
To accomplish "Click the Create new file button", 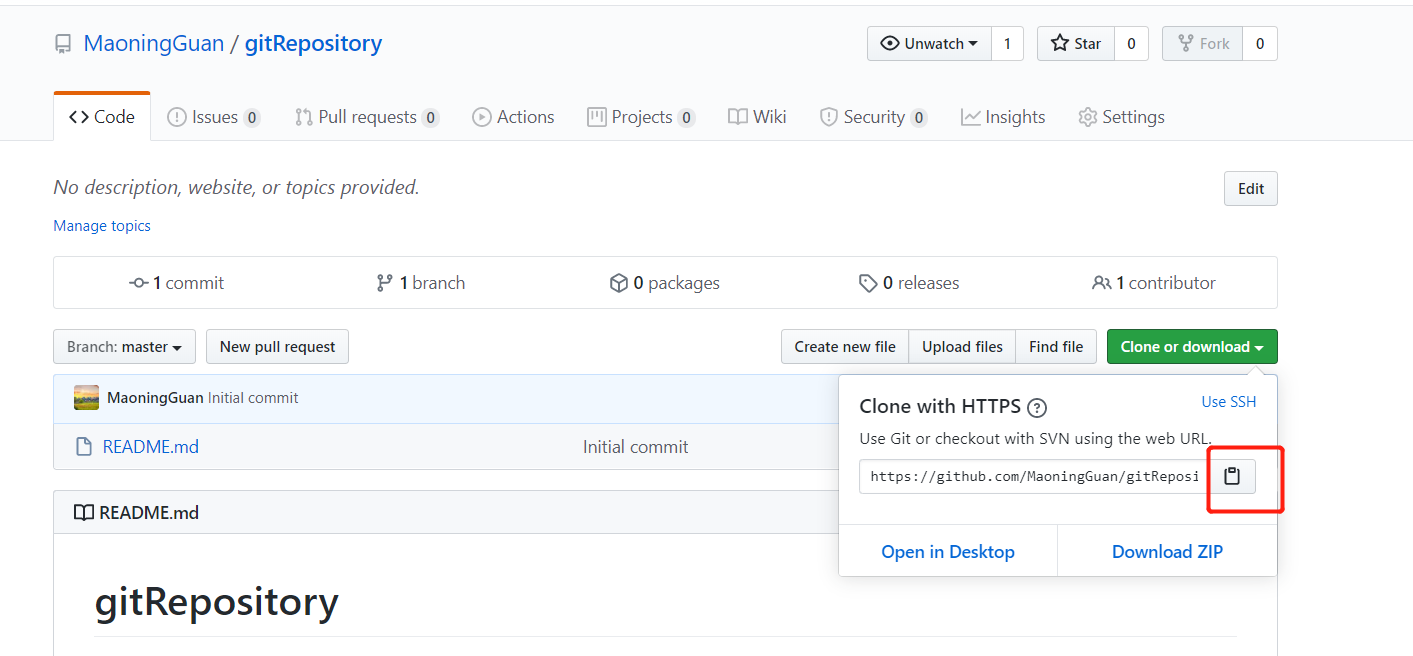I will click(x=845, y=347).
